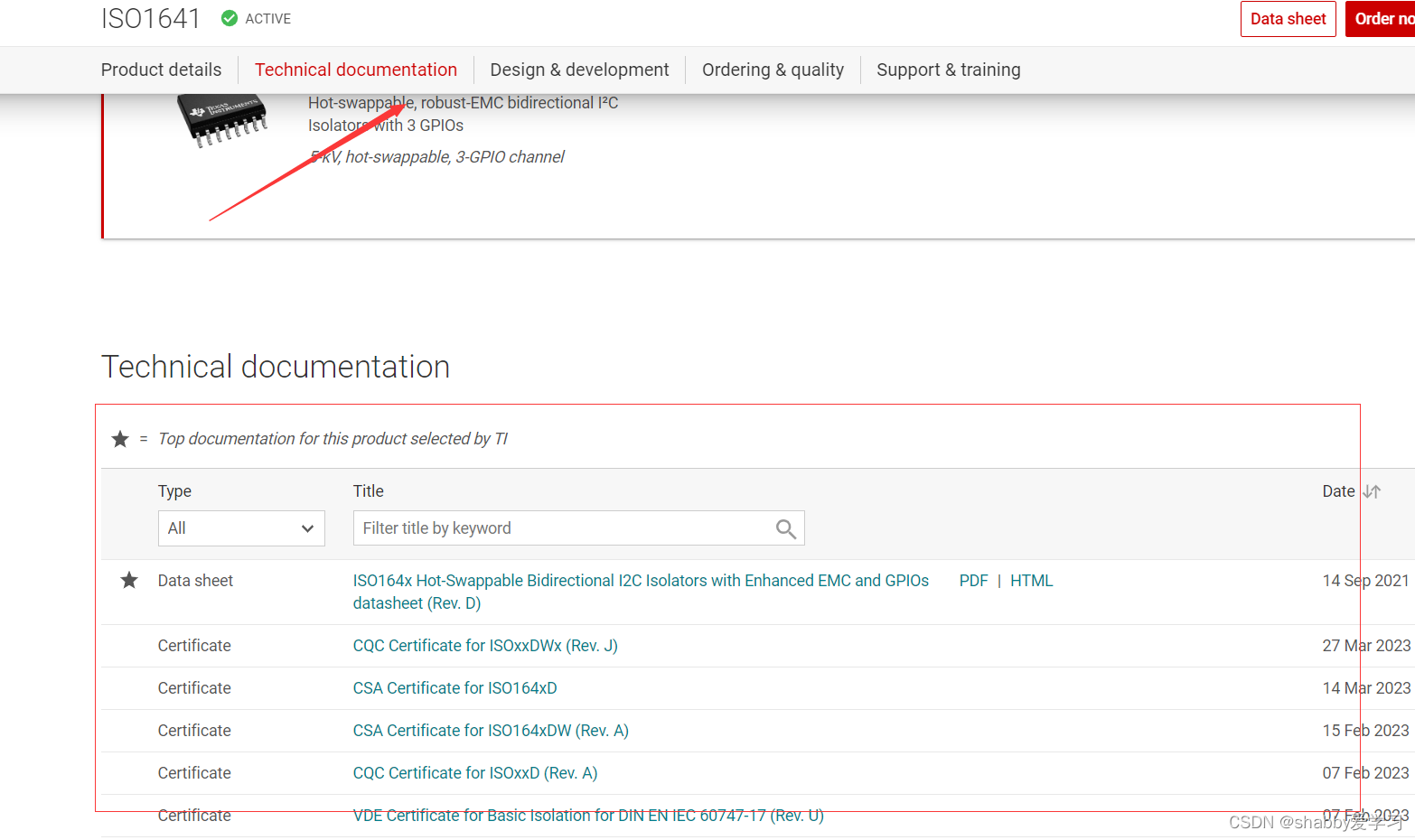The width and height of the screenshot is (1415, 840).
Task: Click the ISO1641 chip product image
Action: (223, 120)
